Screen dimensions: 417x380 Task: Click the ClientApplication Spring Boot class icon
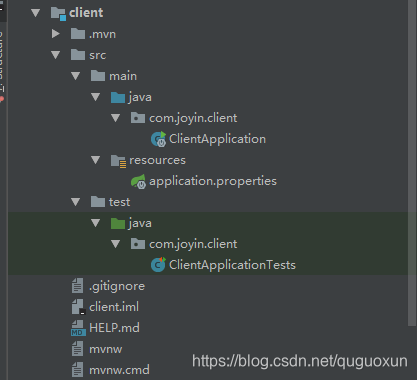[x=158, y=139]
